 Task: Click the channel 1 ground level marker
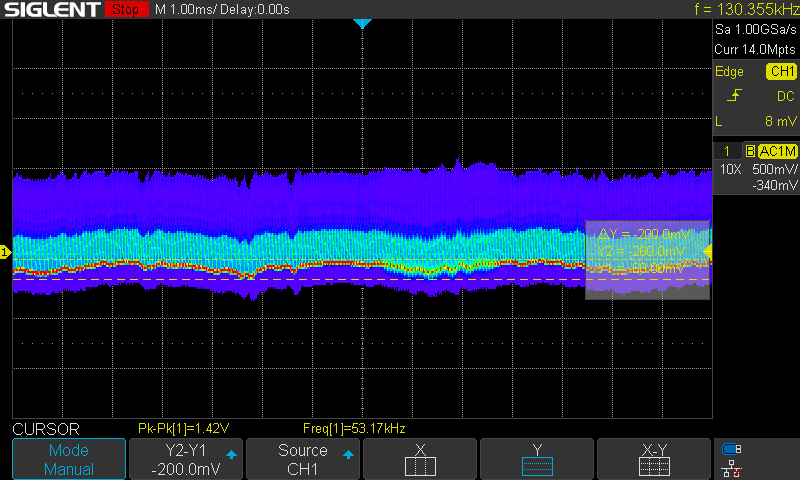[5, 253]
